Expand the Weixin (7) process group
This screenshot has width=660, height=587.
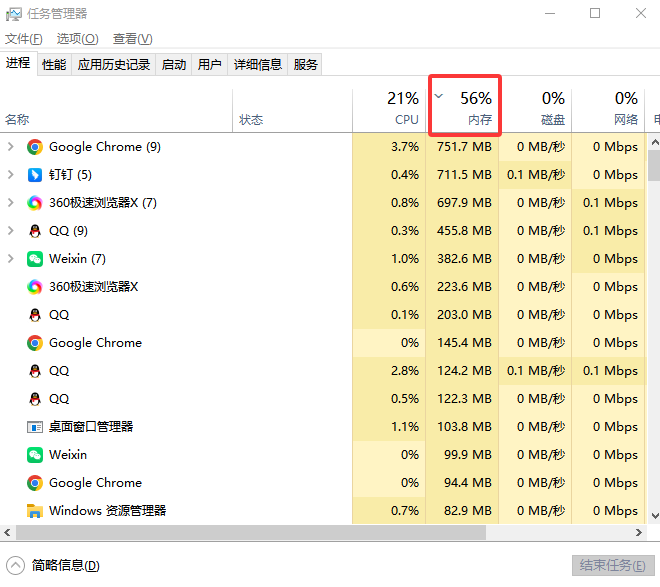11,259
